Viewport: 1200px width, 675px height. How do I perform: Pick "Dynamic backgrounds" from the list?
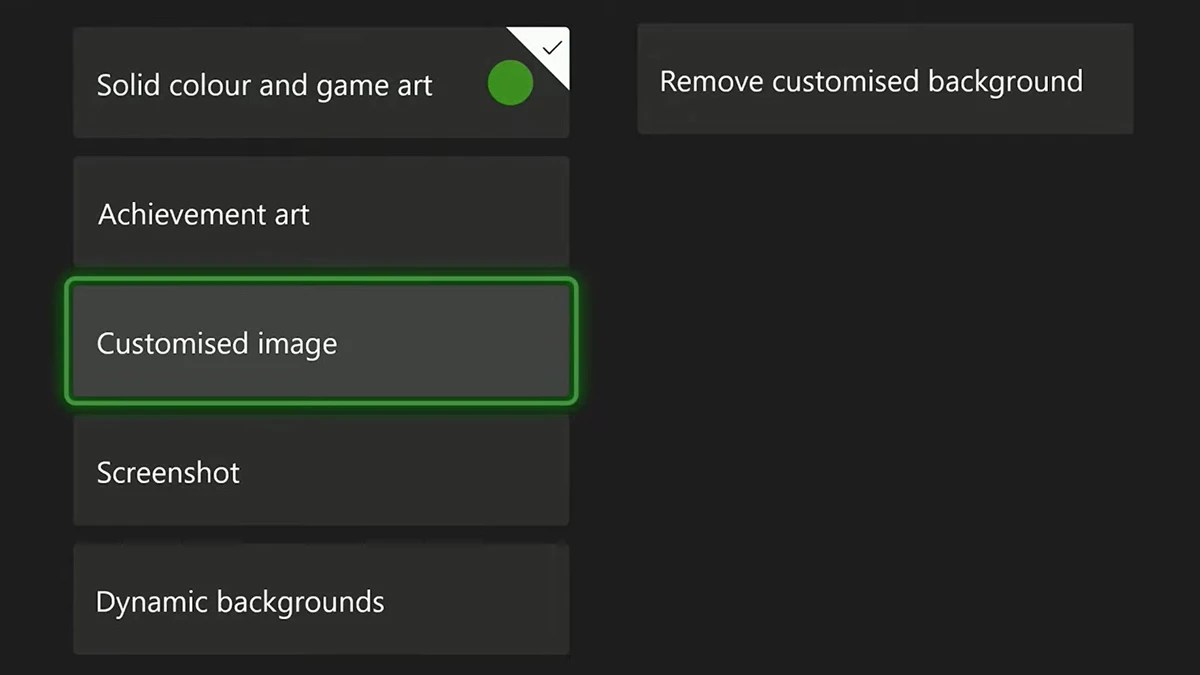point(320,600)
